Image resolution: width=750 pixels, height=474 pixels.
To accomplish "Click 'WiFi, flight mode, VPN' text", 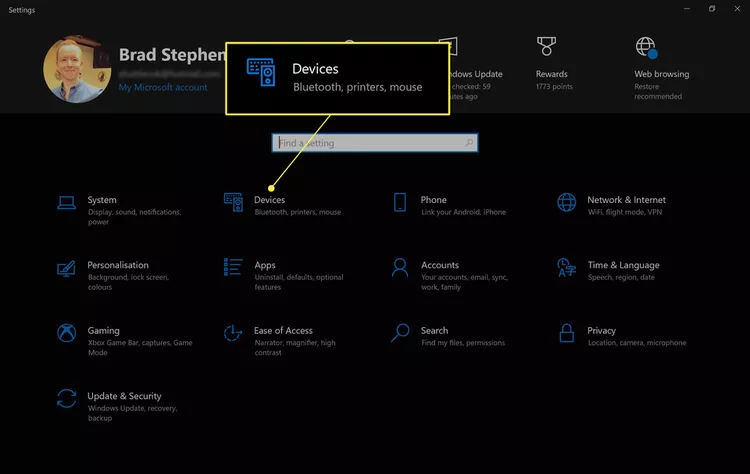I will coord(625,212).
